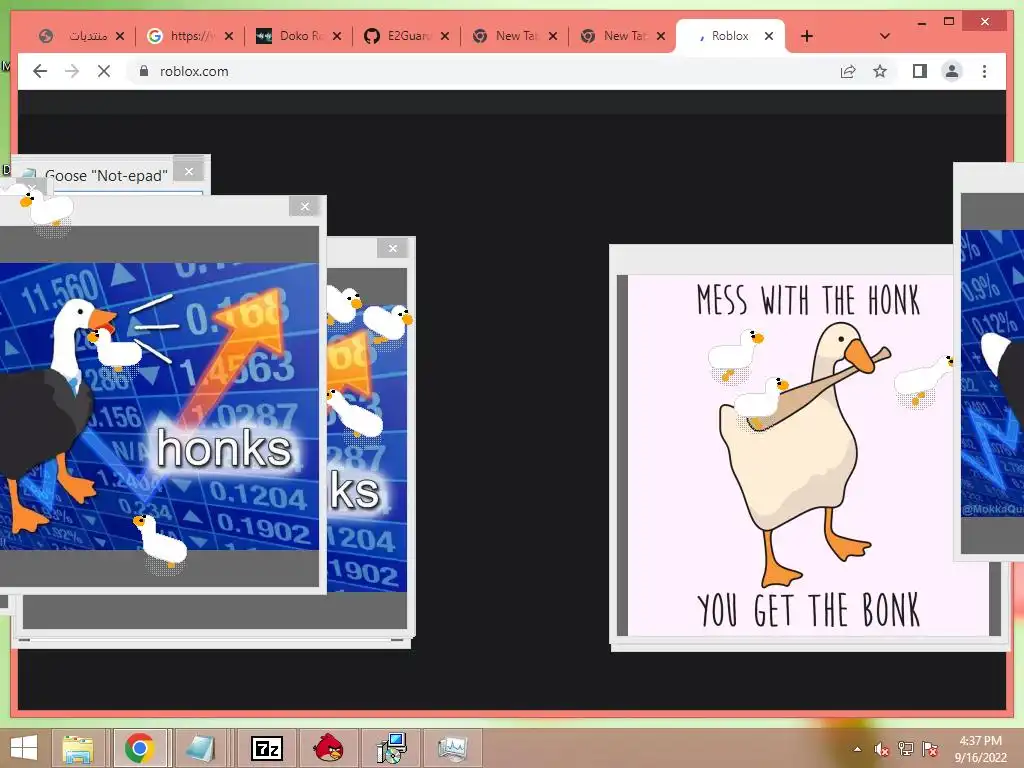Close the Doko tab
The height and width of the screenshot is (768, 1024).
(337, 36)
